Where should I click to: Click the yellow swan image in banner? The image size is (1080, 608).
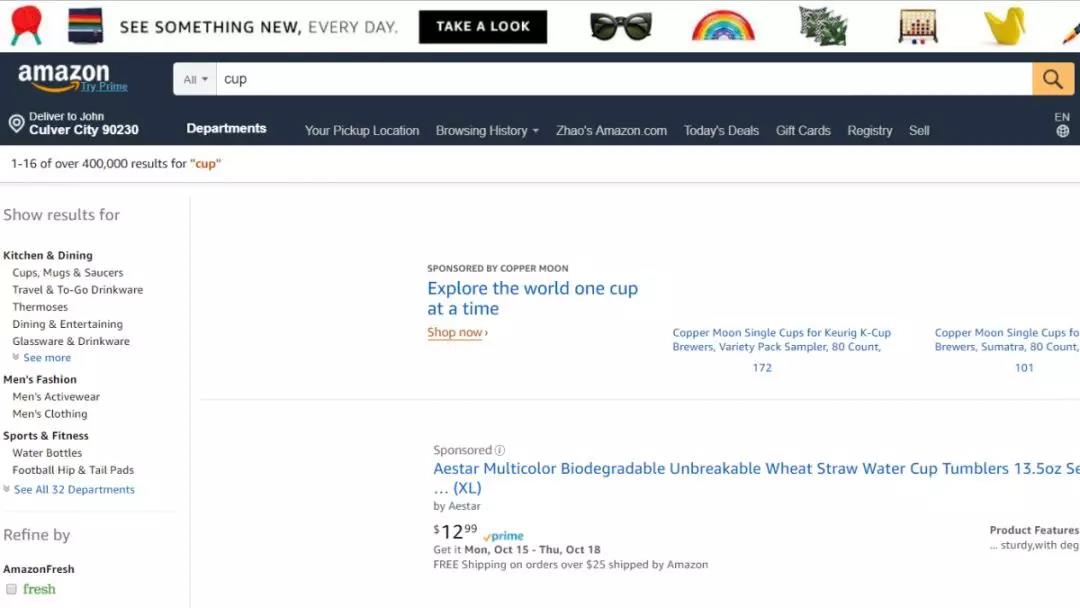pyautogui.click(x=1004, y=26)
